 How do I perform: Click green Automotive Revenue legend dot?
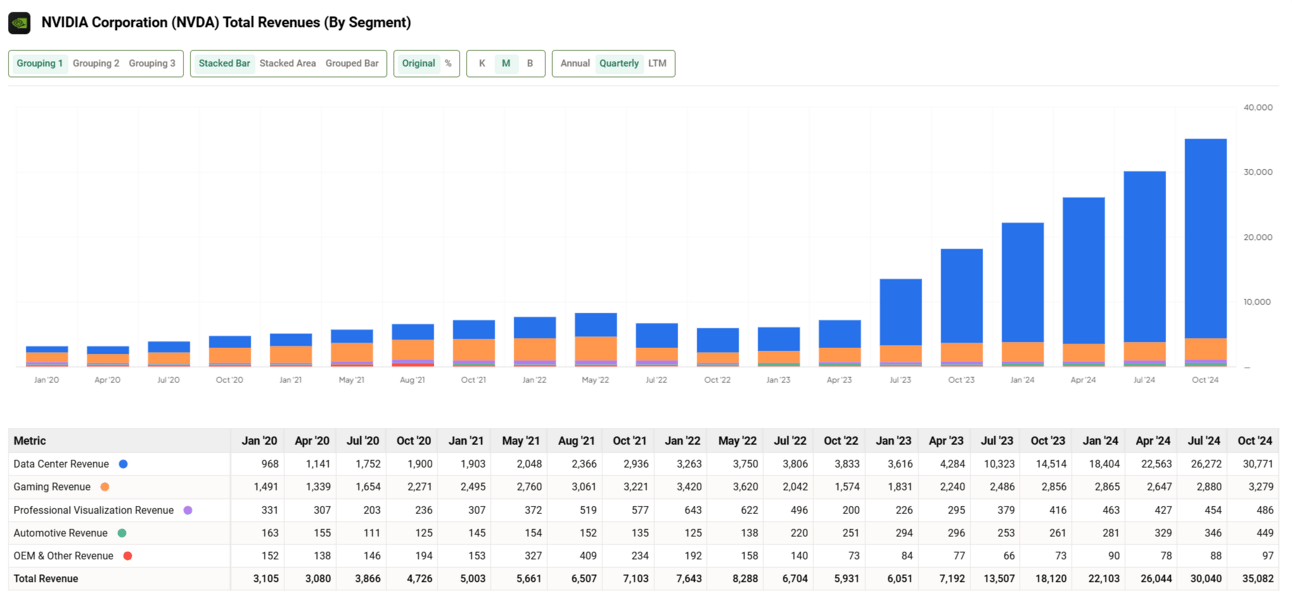(122, 533)
